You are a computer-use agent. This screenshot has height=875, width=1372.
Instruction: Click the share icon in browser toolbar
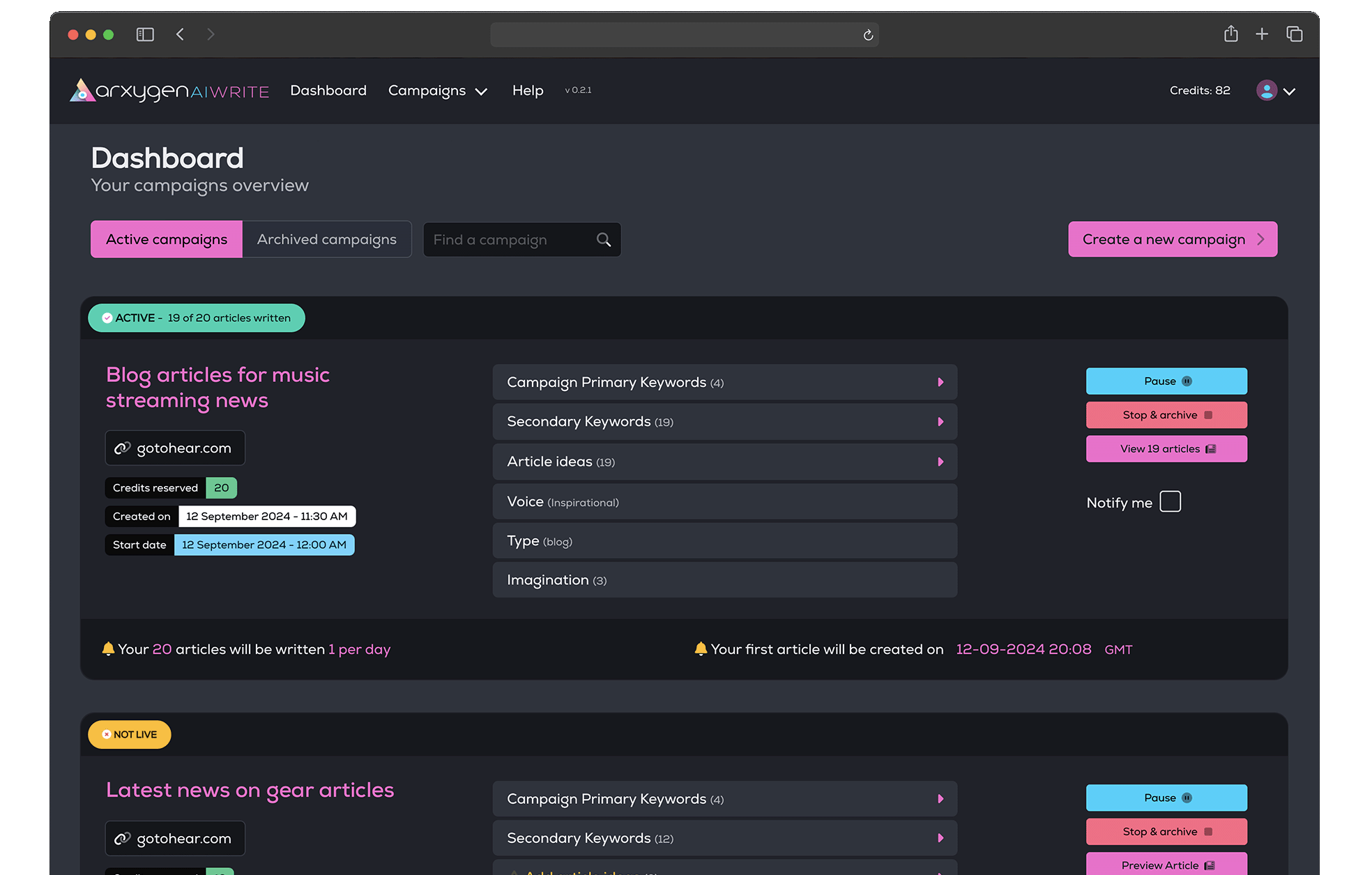pos(1230,33)
